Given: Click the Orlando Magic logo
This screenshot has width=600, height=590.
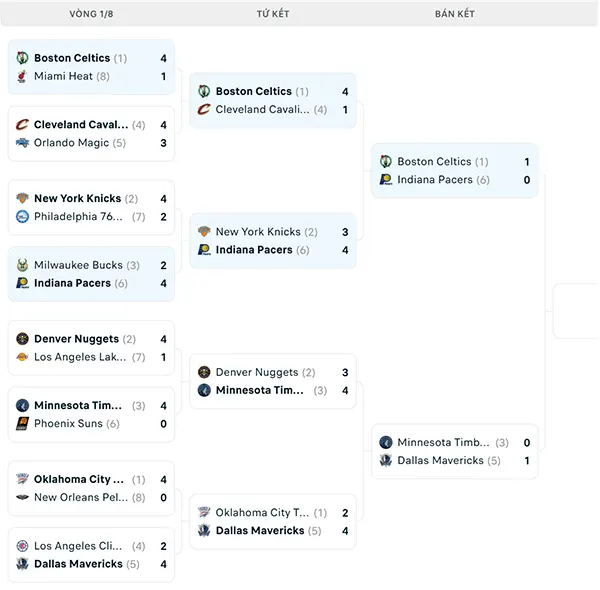Looking at the screenshot, I should click(x=22, y=143).
